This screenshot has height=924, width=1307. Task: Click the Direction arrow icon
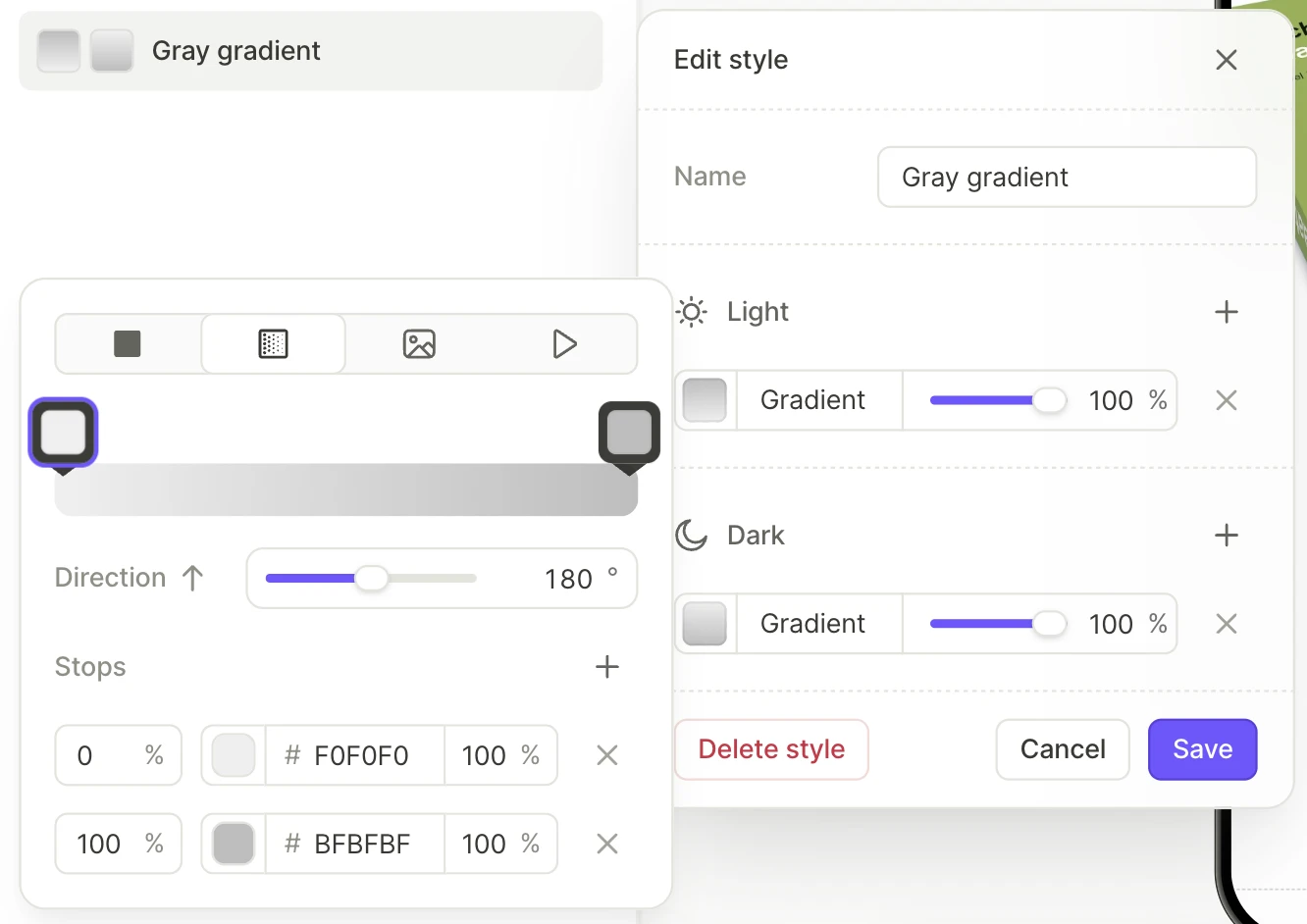[193, 578]
